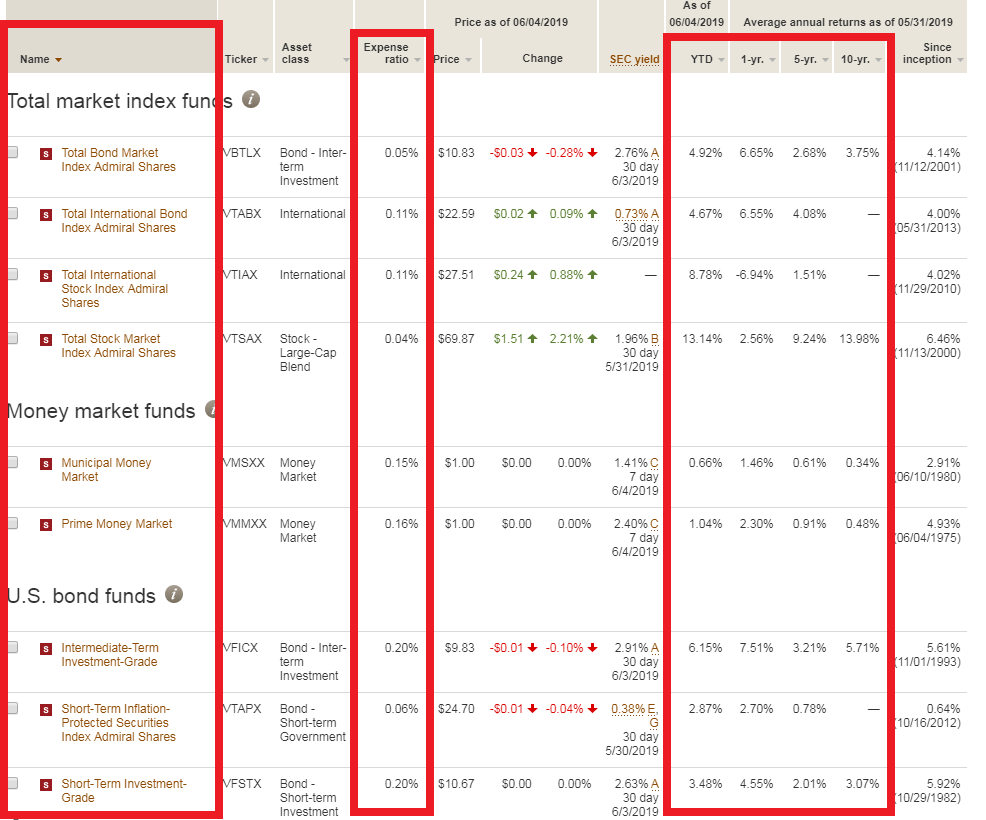Open Total International Stock Index Admiral Shares
Image resolution: width=986 pixels, height=820 pixels.
(x=114, y=289)
